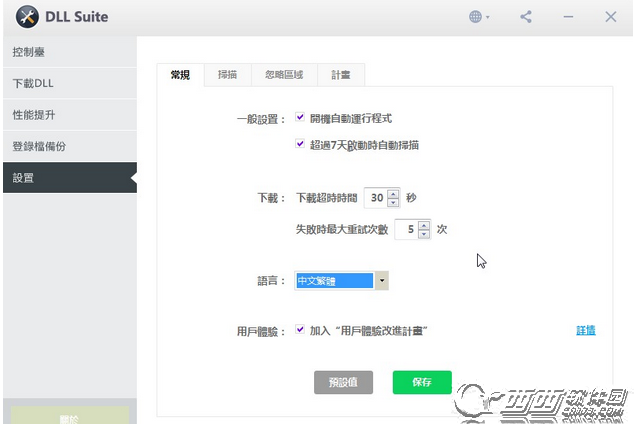Click the DLL Suite wrench logo icon
The image size is (634, 424).
coord(27,17)
